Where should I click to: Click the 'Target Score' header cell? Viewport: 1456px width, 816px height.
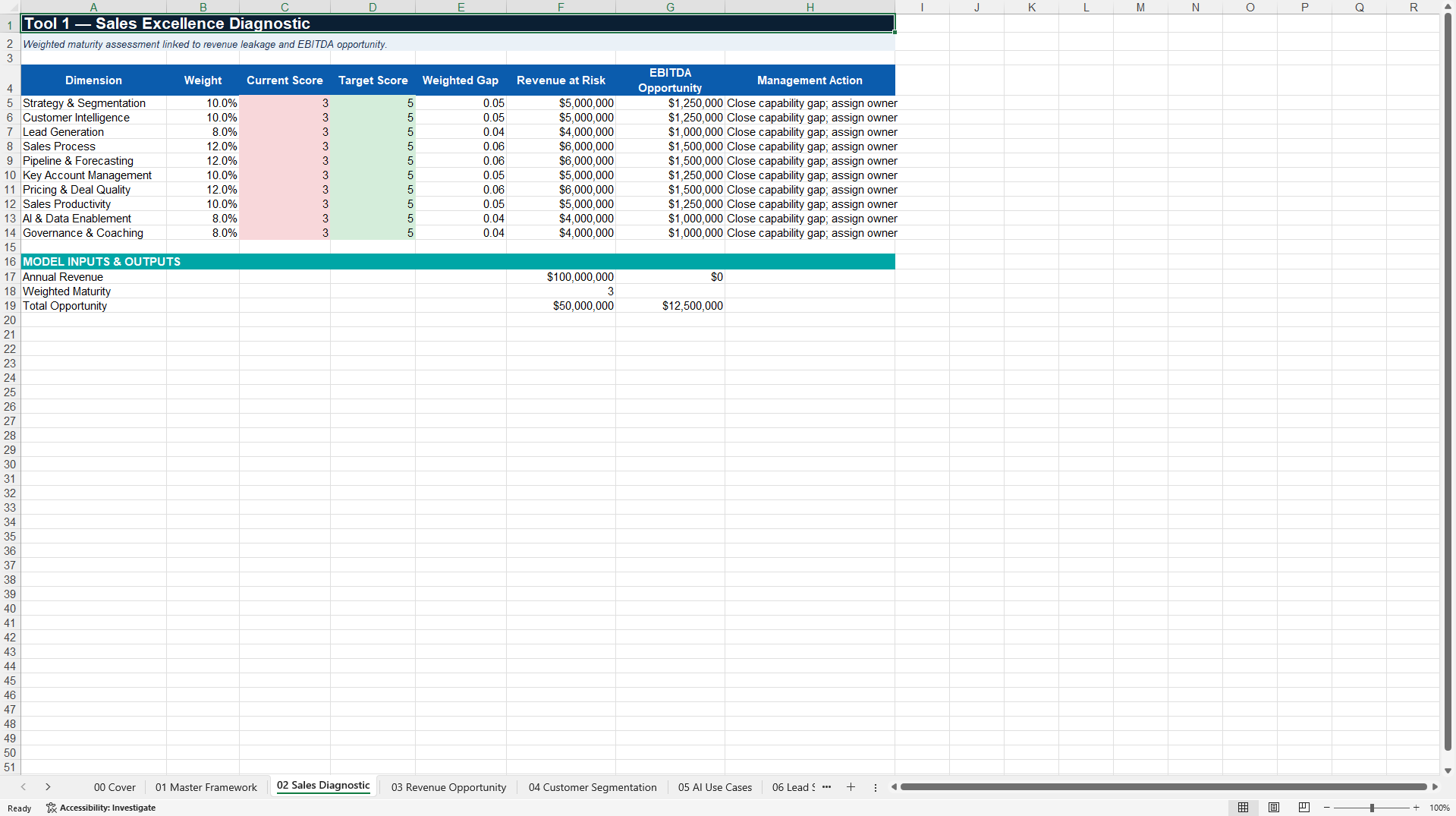[373, 80]
